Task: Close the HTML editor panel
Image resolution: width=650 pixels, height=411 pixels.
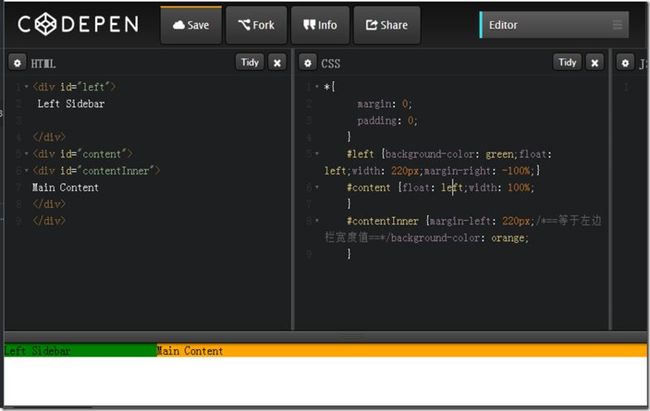Action: pos(277,63)
